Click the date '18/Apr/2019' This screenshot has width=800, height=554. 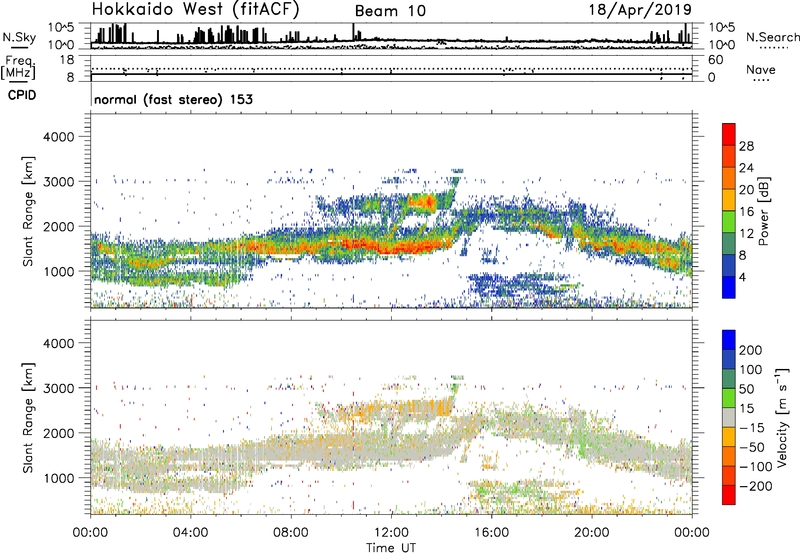click(x=640, y=10)
